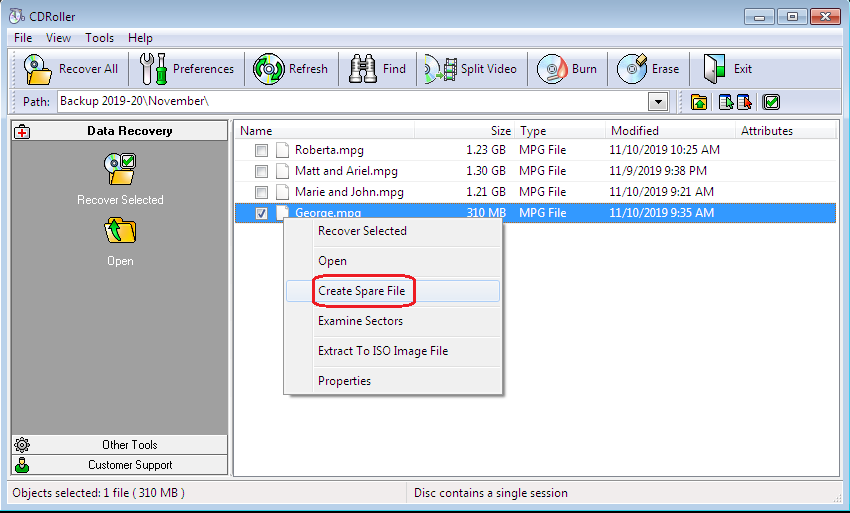
Task: Click the Open folder icon in side panel
Action: 120,231
